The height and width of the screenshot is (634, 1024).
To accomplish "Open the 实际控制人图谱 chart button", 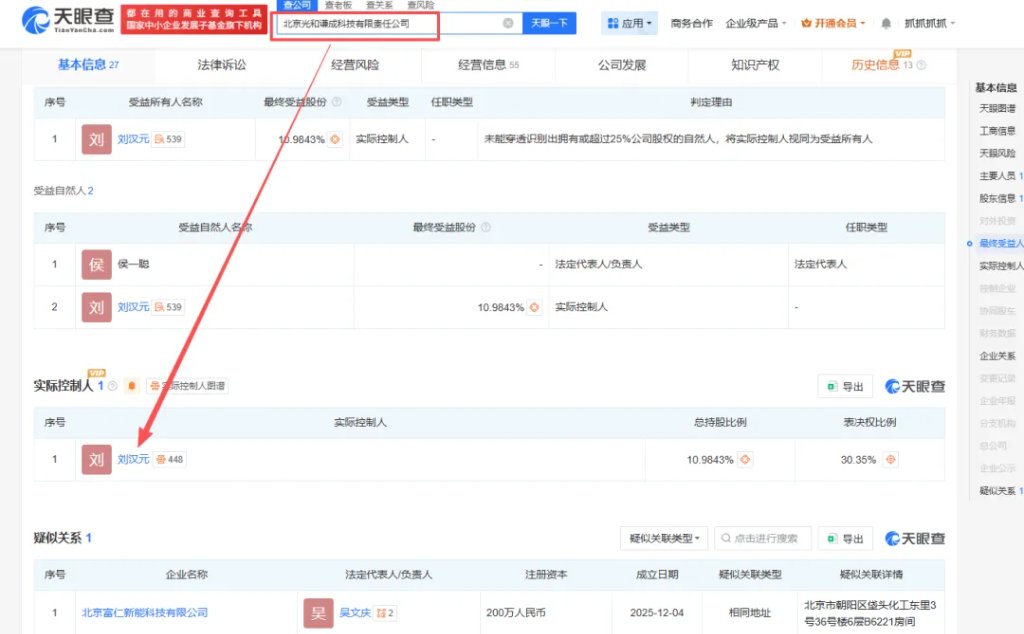I will [x=187, y=386].
